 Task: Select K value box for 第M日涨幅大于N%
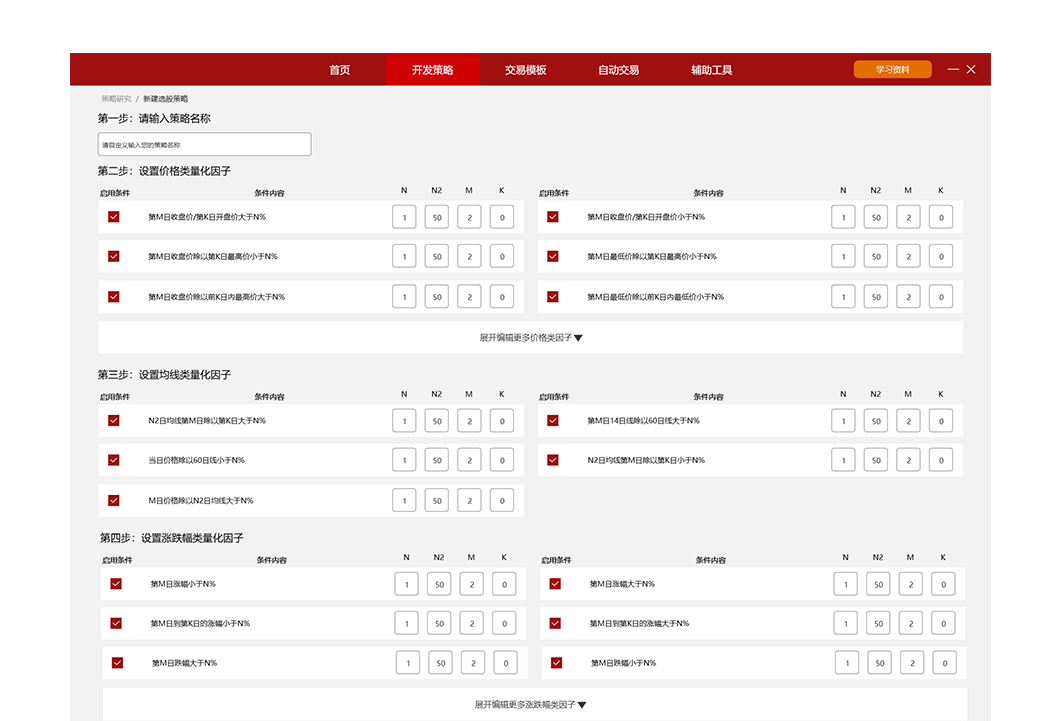(x=943, y=584)
